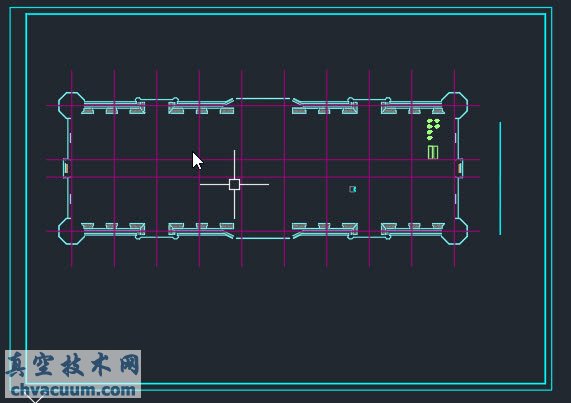Pick the bottom center entrance wall line

(x=263, y=238)
